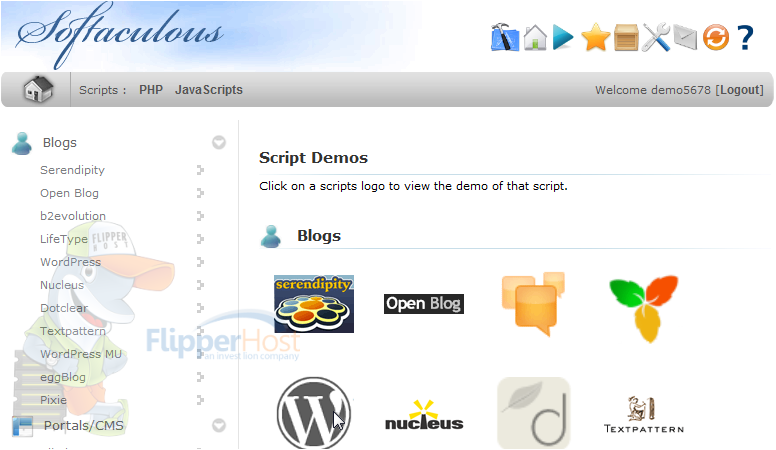Click the Blogs person icon in sidebar
The height and width of the screenshot is (450, 776).
click(22, 143)
